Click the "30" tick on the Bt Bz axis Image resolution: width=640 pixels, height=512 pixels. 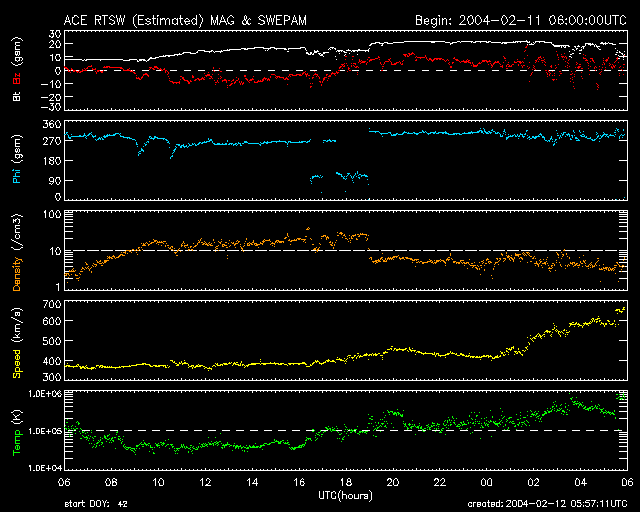55,34
